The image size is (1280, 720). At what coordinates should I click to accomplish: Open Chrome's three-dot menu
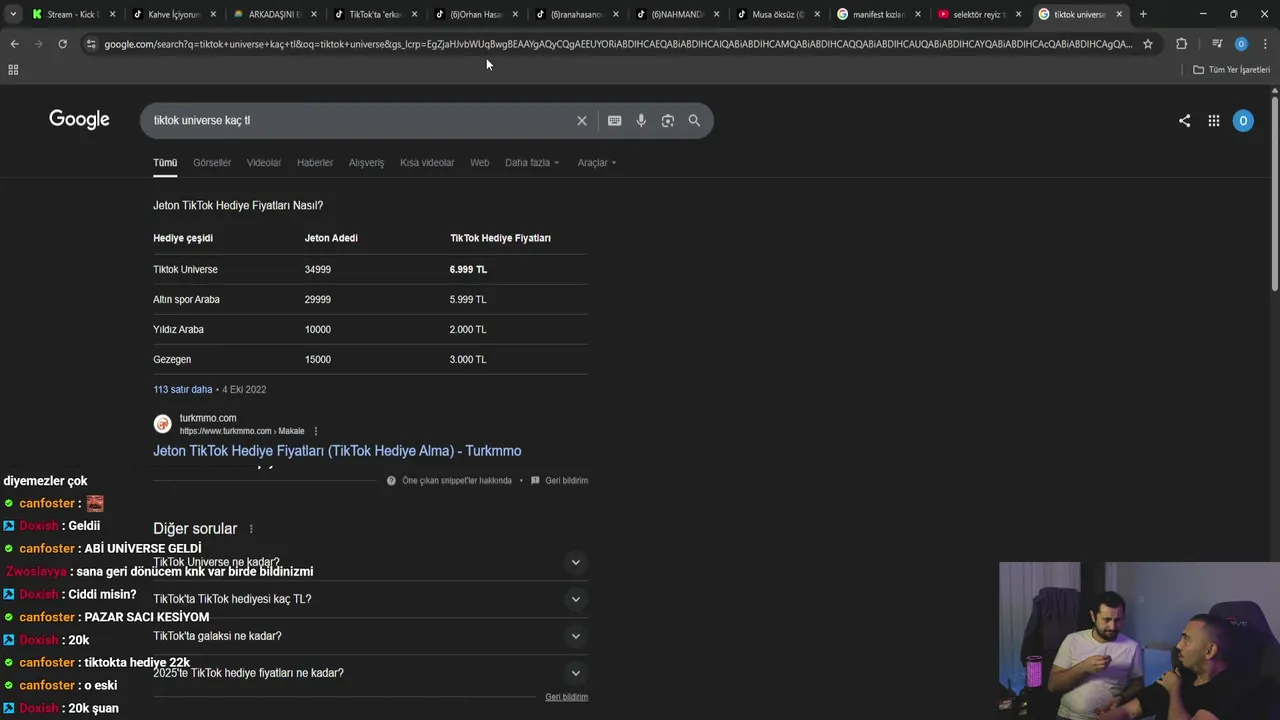(x=1265, y=44)
